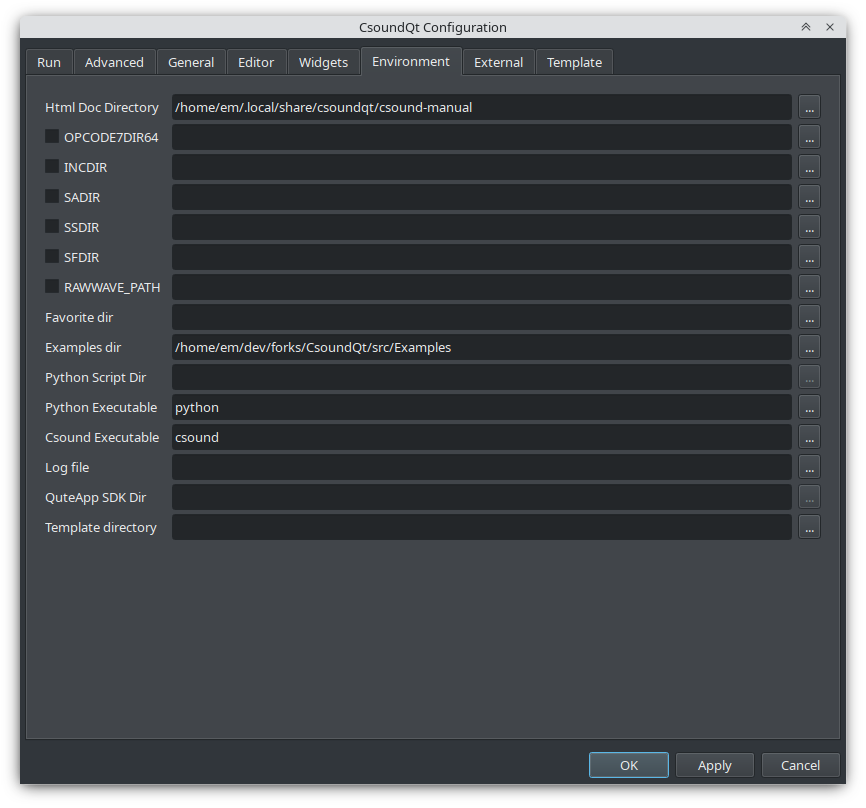Tick the SSDIR checkbox
866x808 pixels.
(x=52, y=226)
